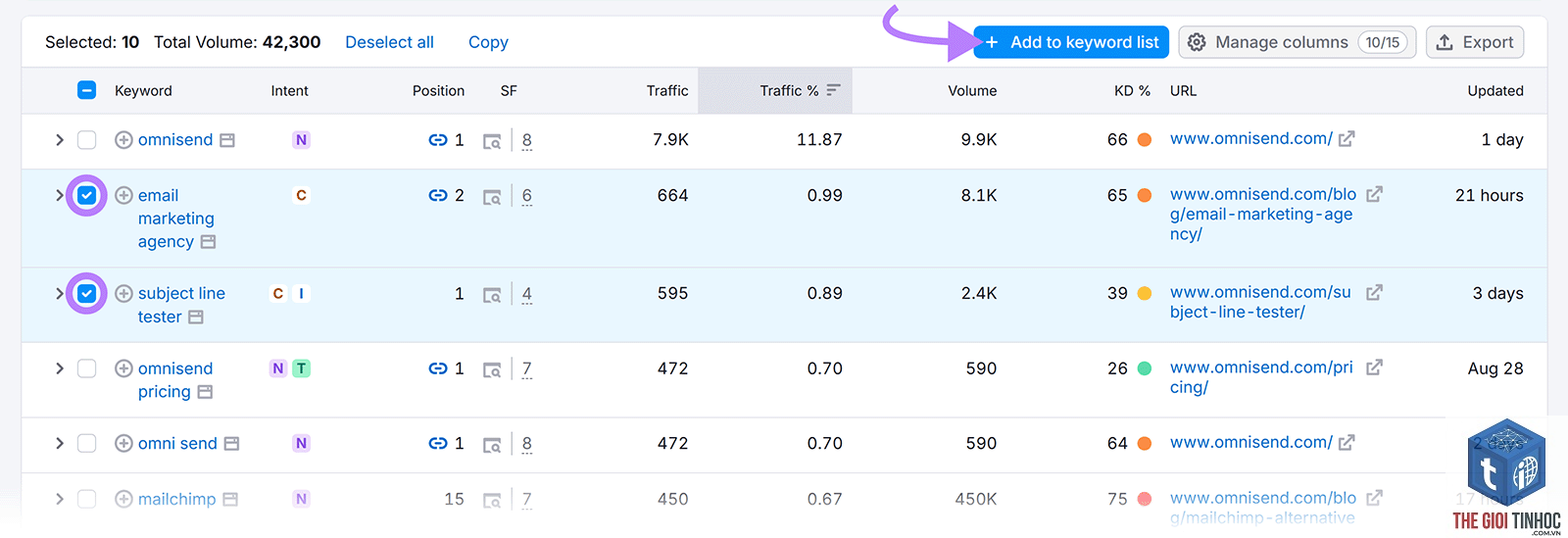Click SERP features count 4 in subject line tester row
The image size is (1568, 538).
[x=527, y=293]
